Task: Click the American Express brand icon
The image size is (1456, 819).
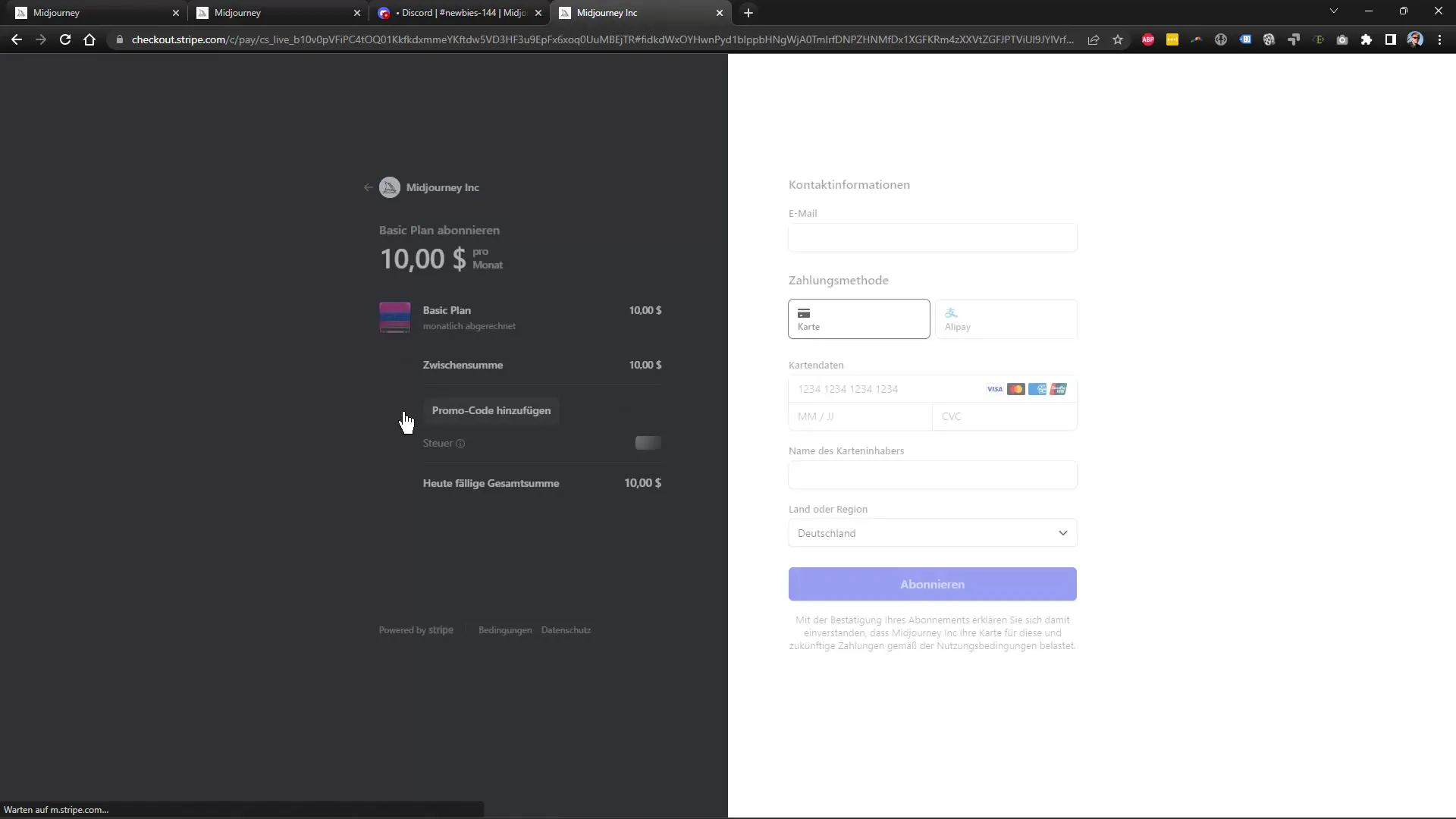Action: [x=1037, y=389]
